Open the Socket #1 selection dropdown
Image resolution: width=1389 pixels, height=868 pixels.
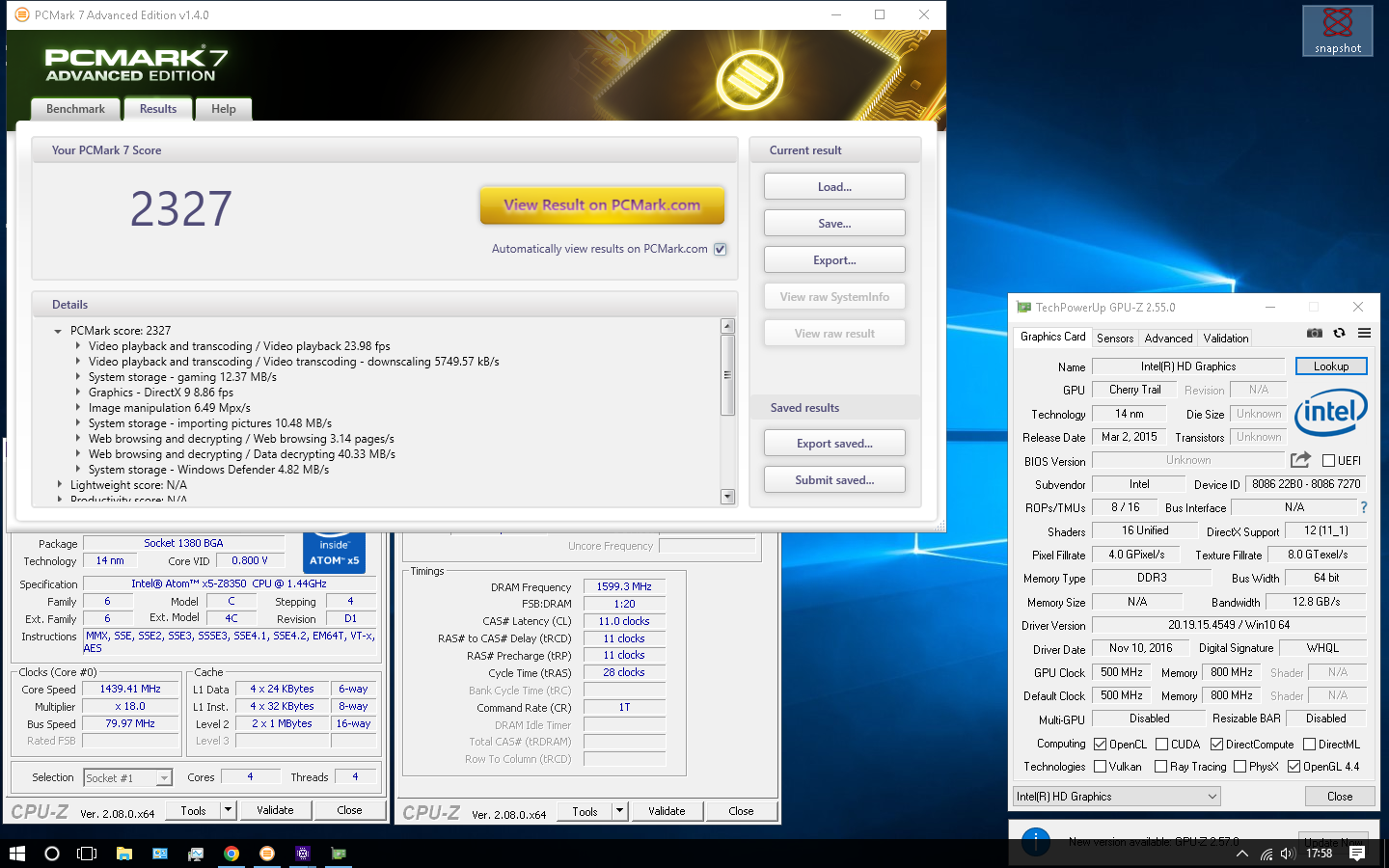click(127, 777)
